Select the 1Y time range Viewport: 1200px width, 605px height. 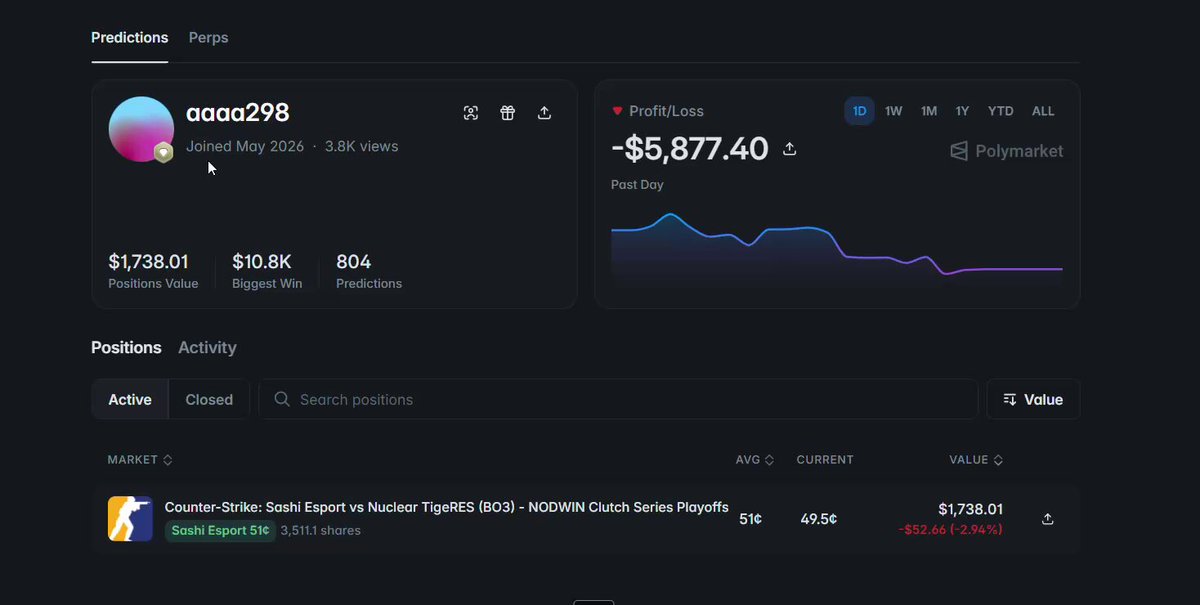click(962, 111)
